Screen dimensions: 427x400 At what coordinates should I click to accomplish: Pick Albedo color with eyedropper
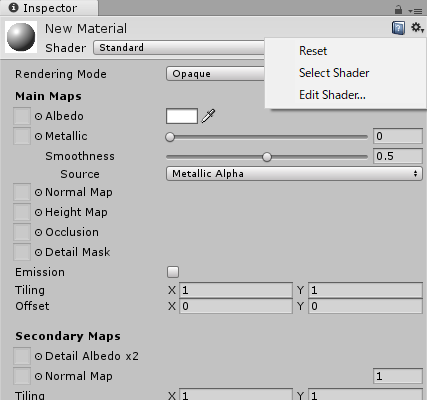[208, 116]
